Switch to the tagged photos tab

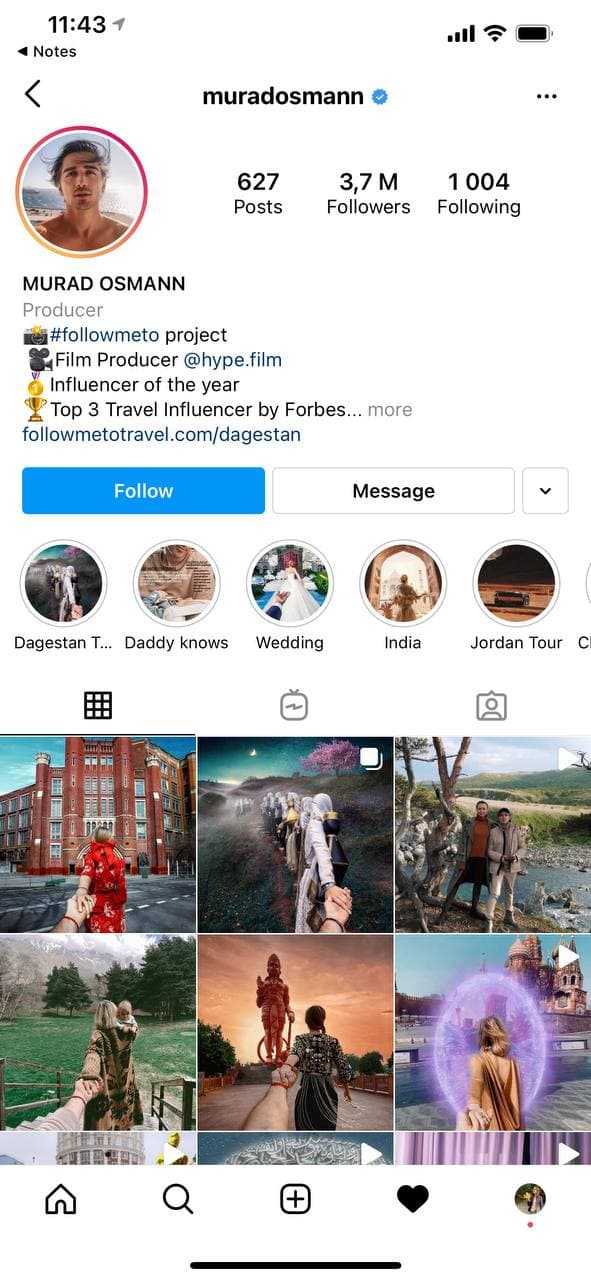point(491,705)
